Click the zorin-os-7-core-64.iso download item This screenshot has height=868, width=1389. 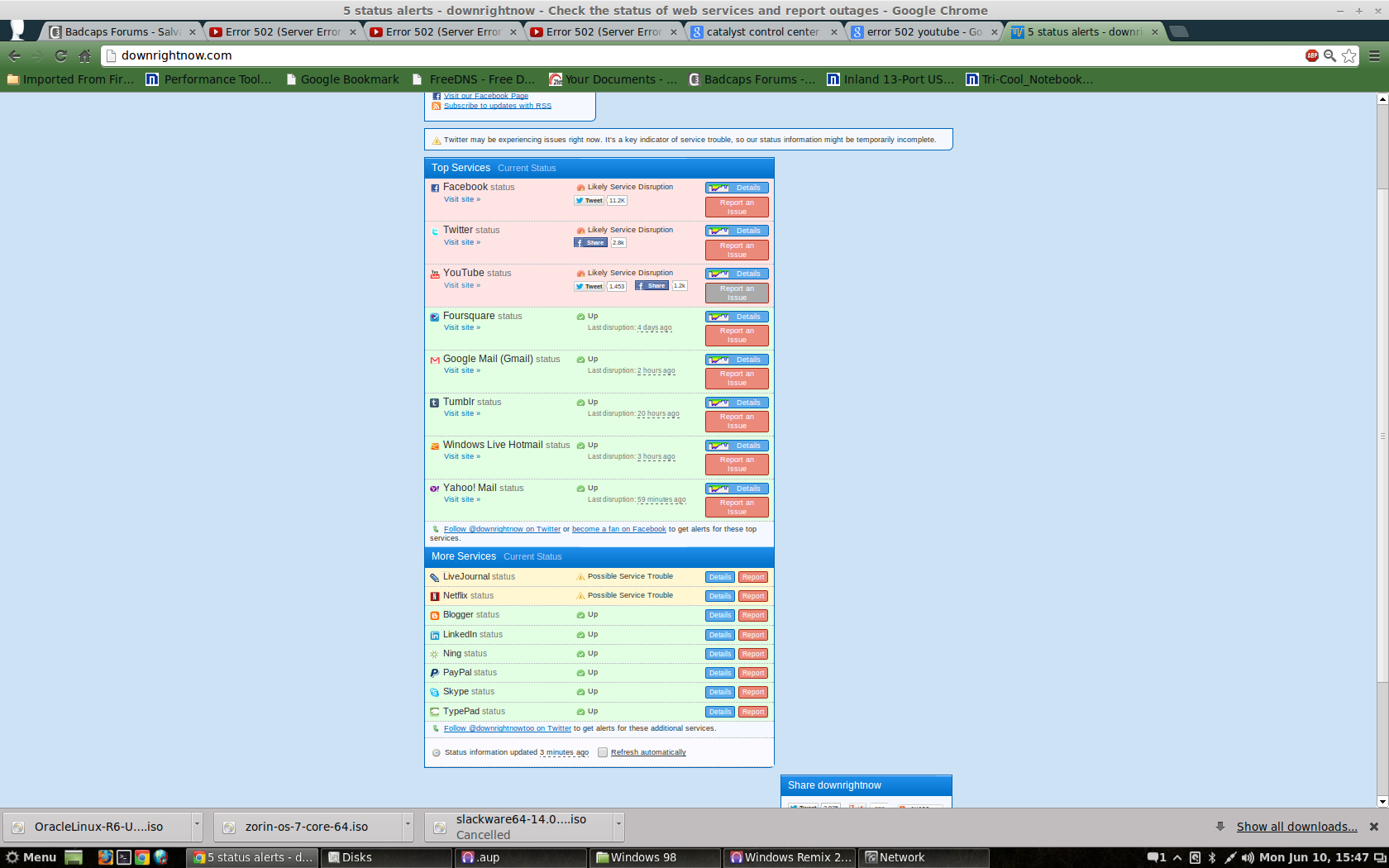click(x=308, y=827)
